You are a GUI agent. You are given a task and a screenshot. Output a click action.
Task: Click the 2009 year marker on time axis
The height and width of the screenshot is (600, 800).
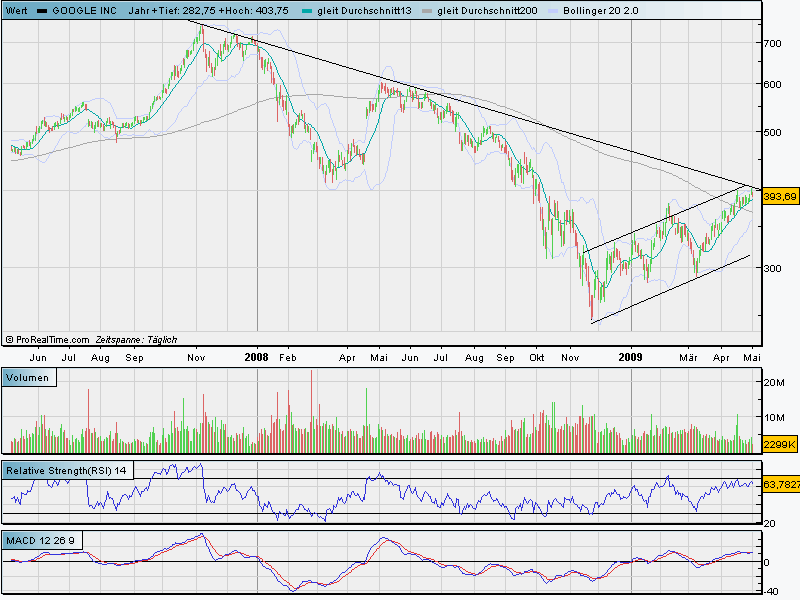(630, 357)
